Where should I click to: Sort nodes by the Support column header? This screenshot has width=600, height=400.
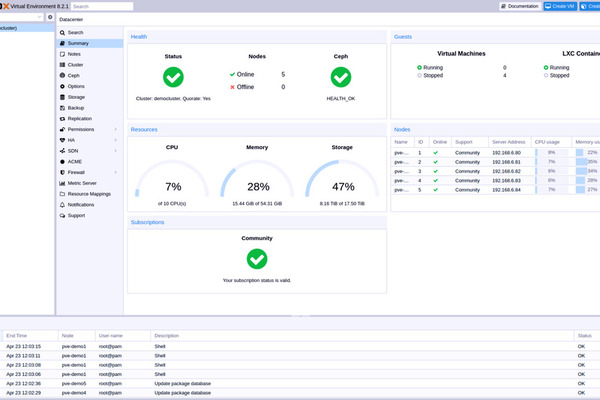[x=470, y=142]
